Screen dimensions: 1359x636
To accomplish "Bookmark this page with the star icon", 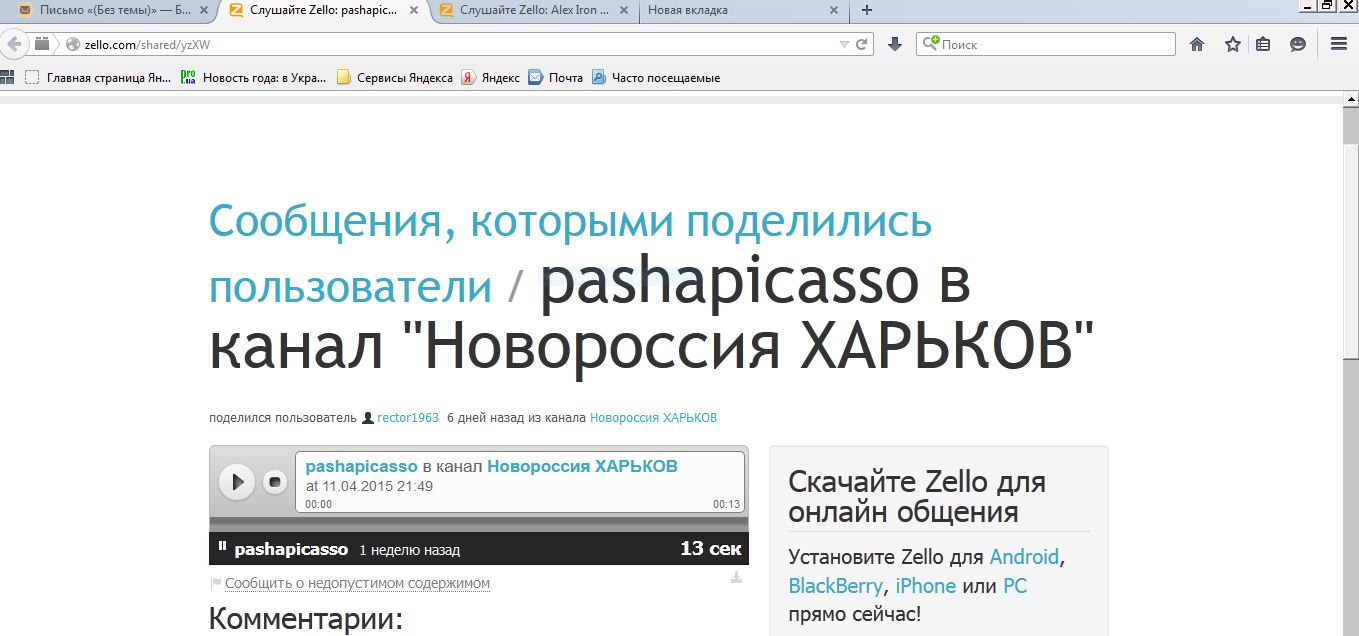I will coord(1233,44).
